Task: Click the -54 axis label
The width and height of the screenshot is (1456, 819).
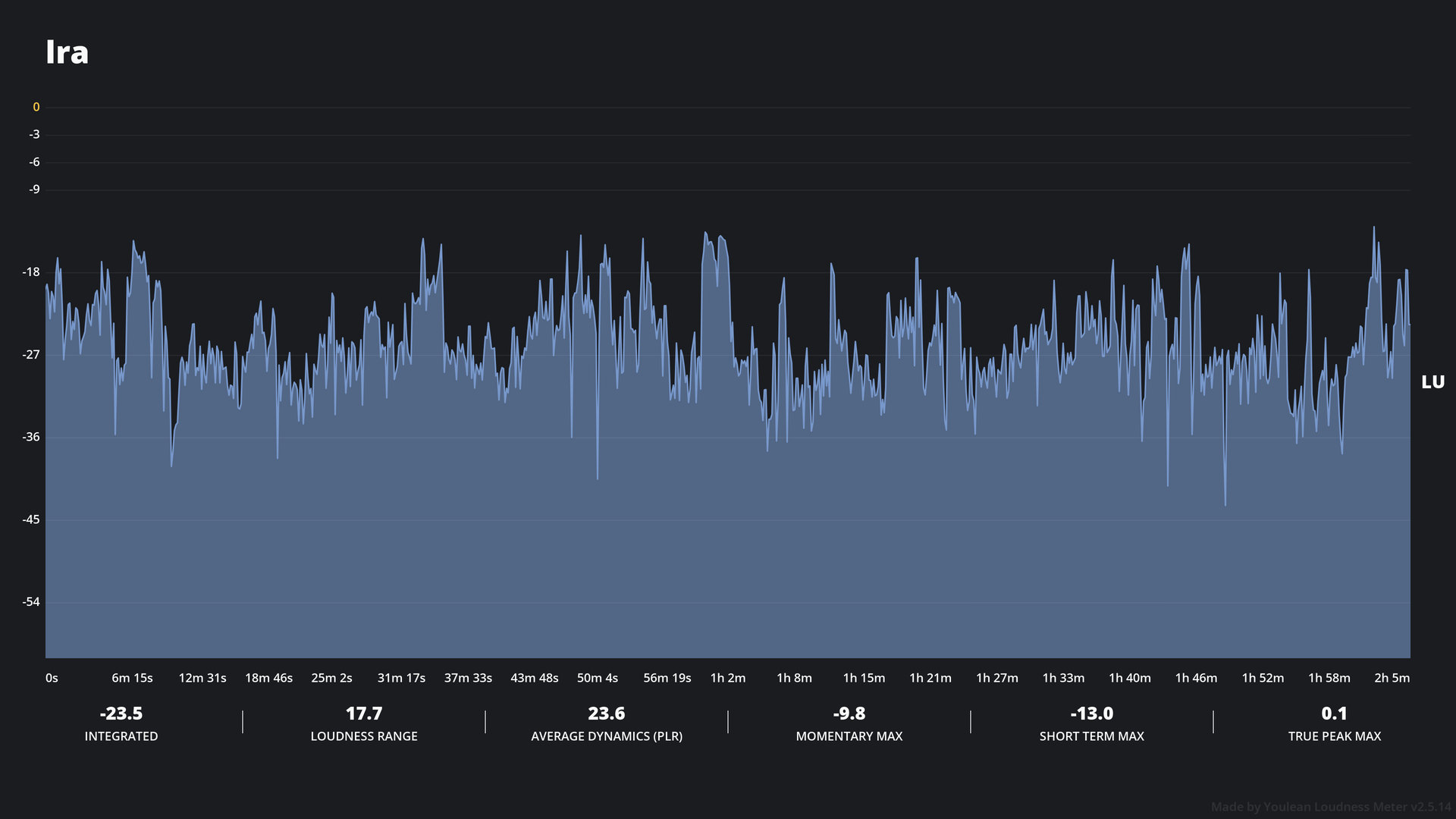Action: pyautogui.click(x=31, y=601)
